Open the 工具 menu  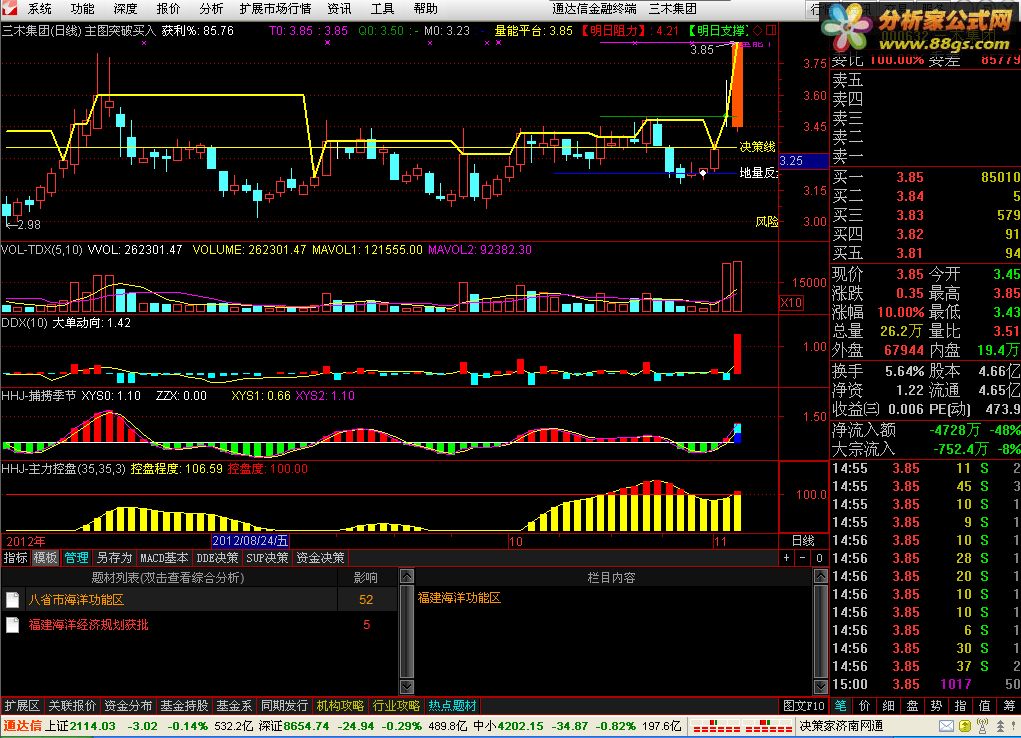point(382,8)
